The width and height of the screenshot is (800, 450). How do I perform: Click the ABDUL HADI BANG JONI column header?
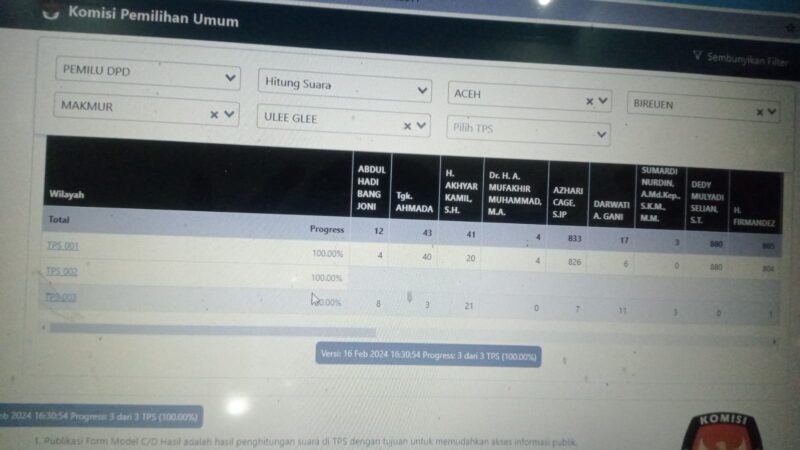(x=371, y=188)
